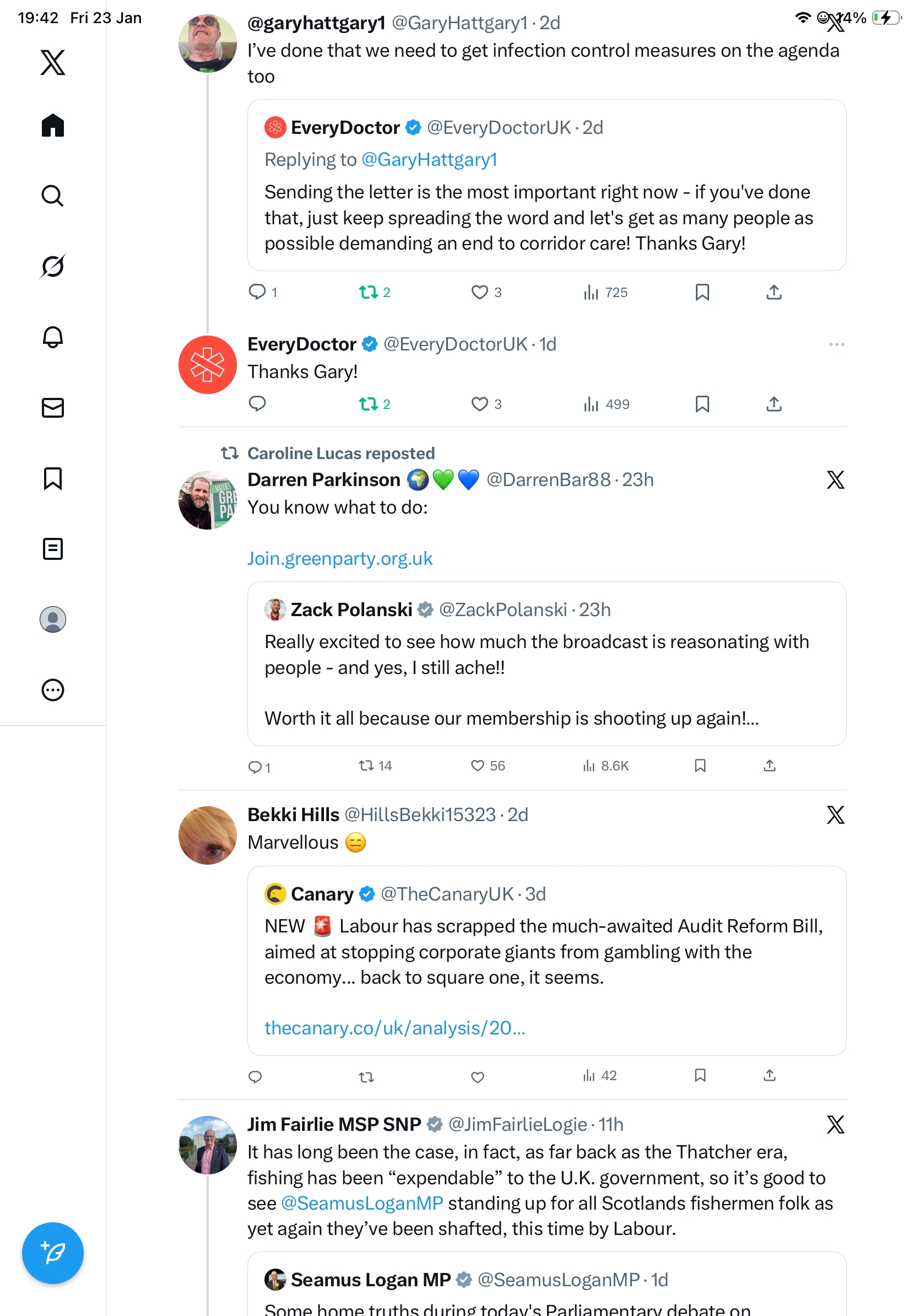Open the thecanary.co article link
919x1316 pixels.
pos(394,1028)
